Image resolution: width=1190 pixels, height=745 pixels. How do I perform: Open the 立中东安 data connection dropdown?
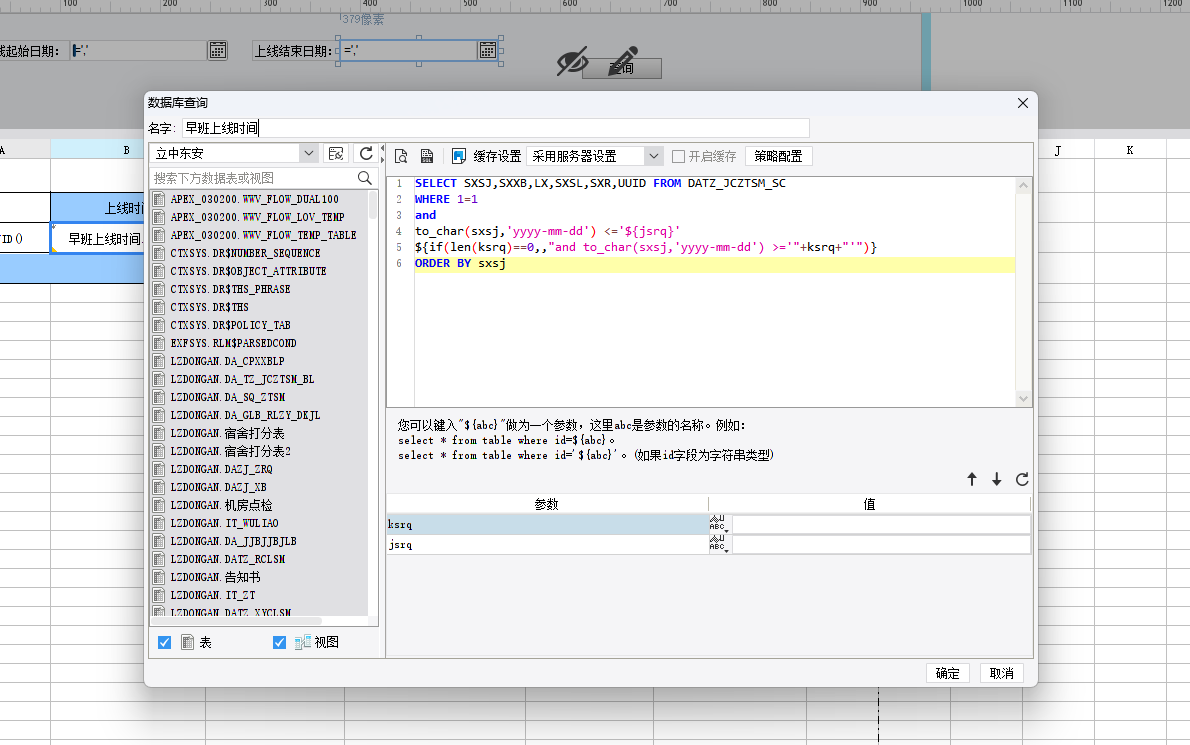pyautogui.click(x=308, y=153)
